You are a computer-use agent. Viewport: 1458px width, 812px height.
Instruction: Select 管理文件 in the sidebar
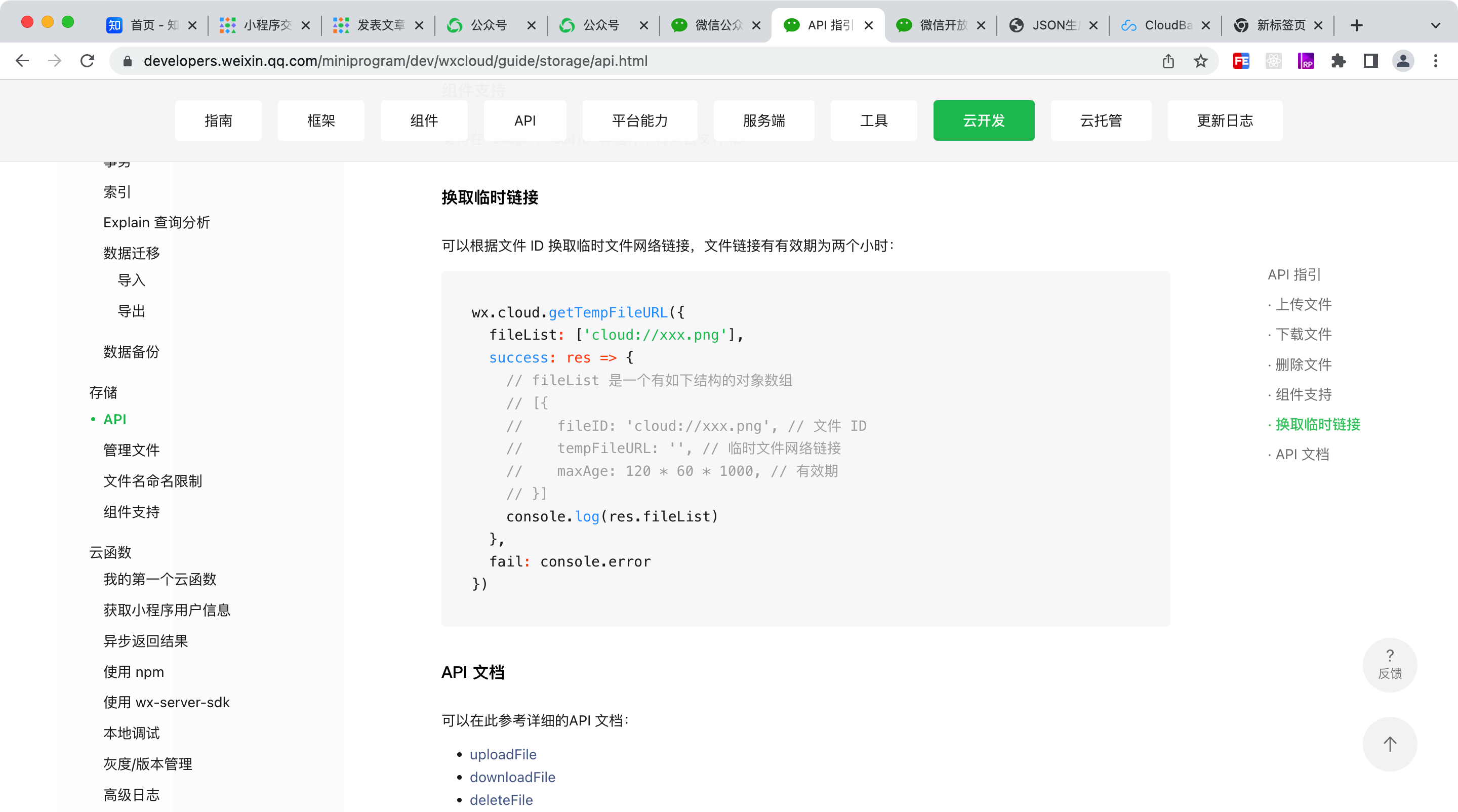pyautogui.click(x=131, y=450)
